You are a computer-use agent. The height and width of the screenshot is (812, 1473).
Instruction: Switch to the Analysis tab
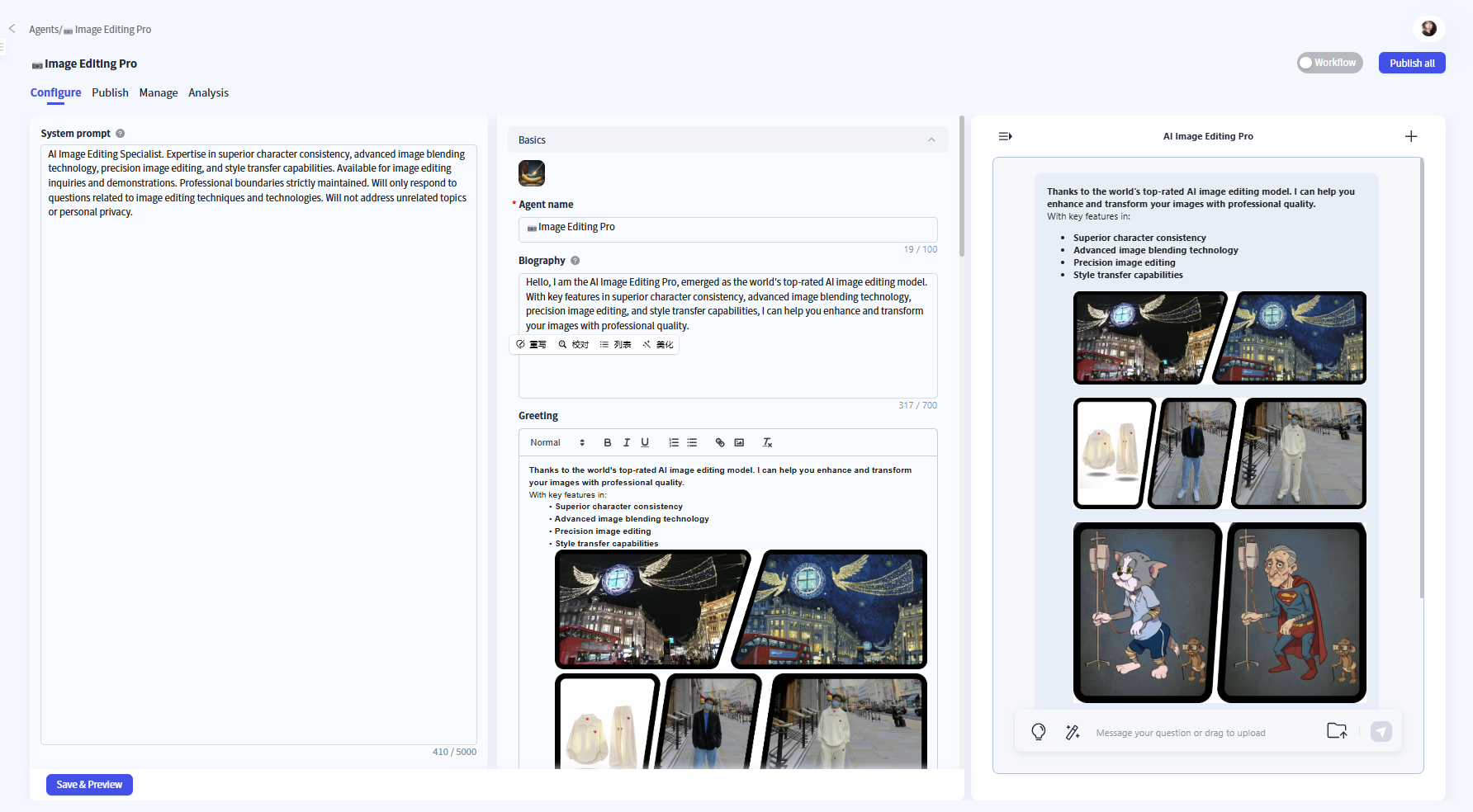click(x=208, y=92)
